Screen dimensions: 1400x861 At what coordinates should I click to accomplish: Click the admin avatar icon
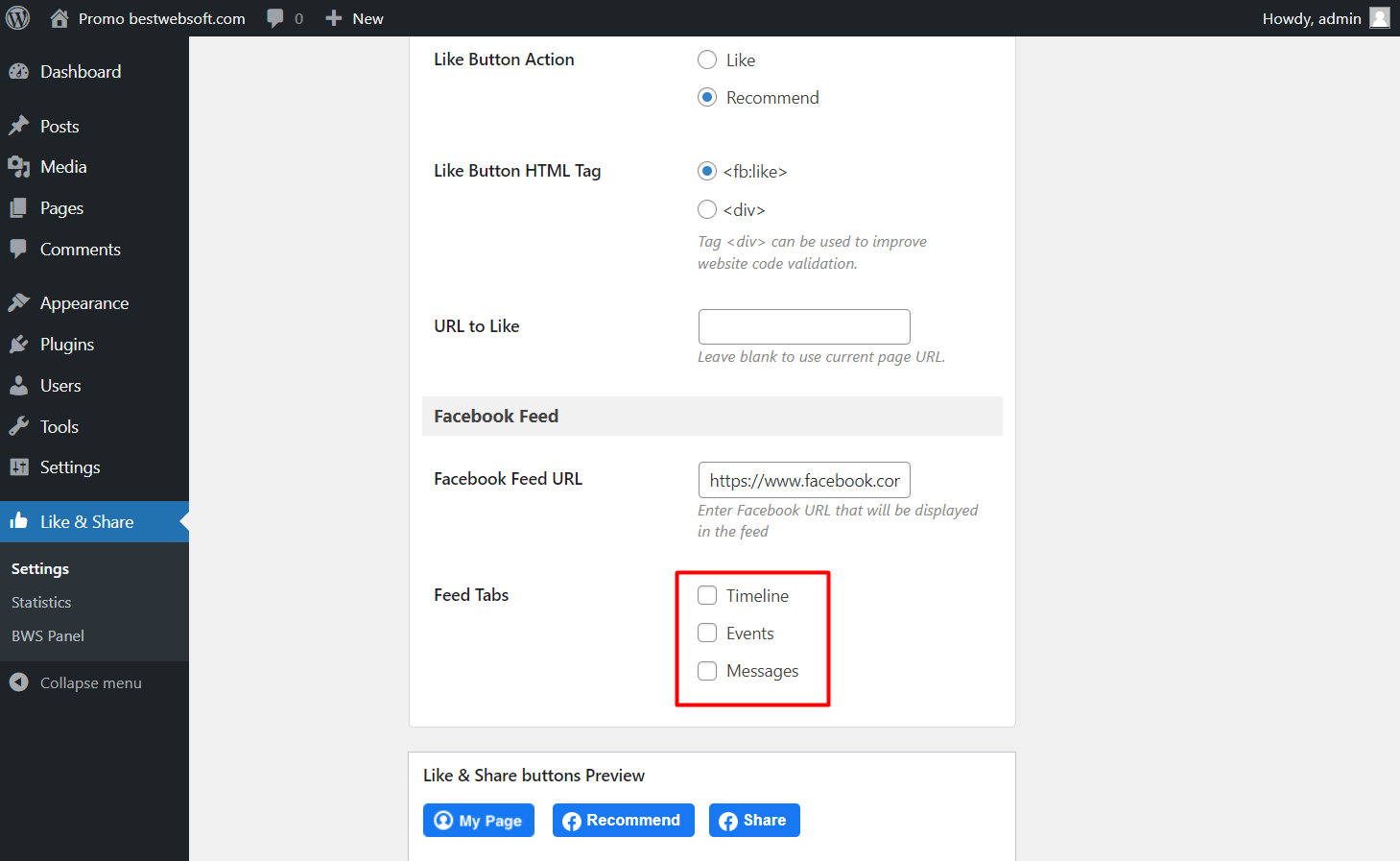pyautogui.click(x=1380, y=18)
